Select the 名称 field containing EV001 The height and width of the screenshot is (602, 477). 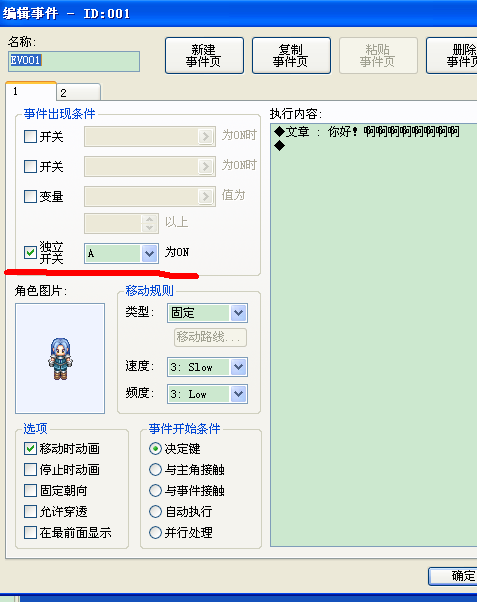tap(74, 61)
